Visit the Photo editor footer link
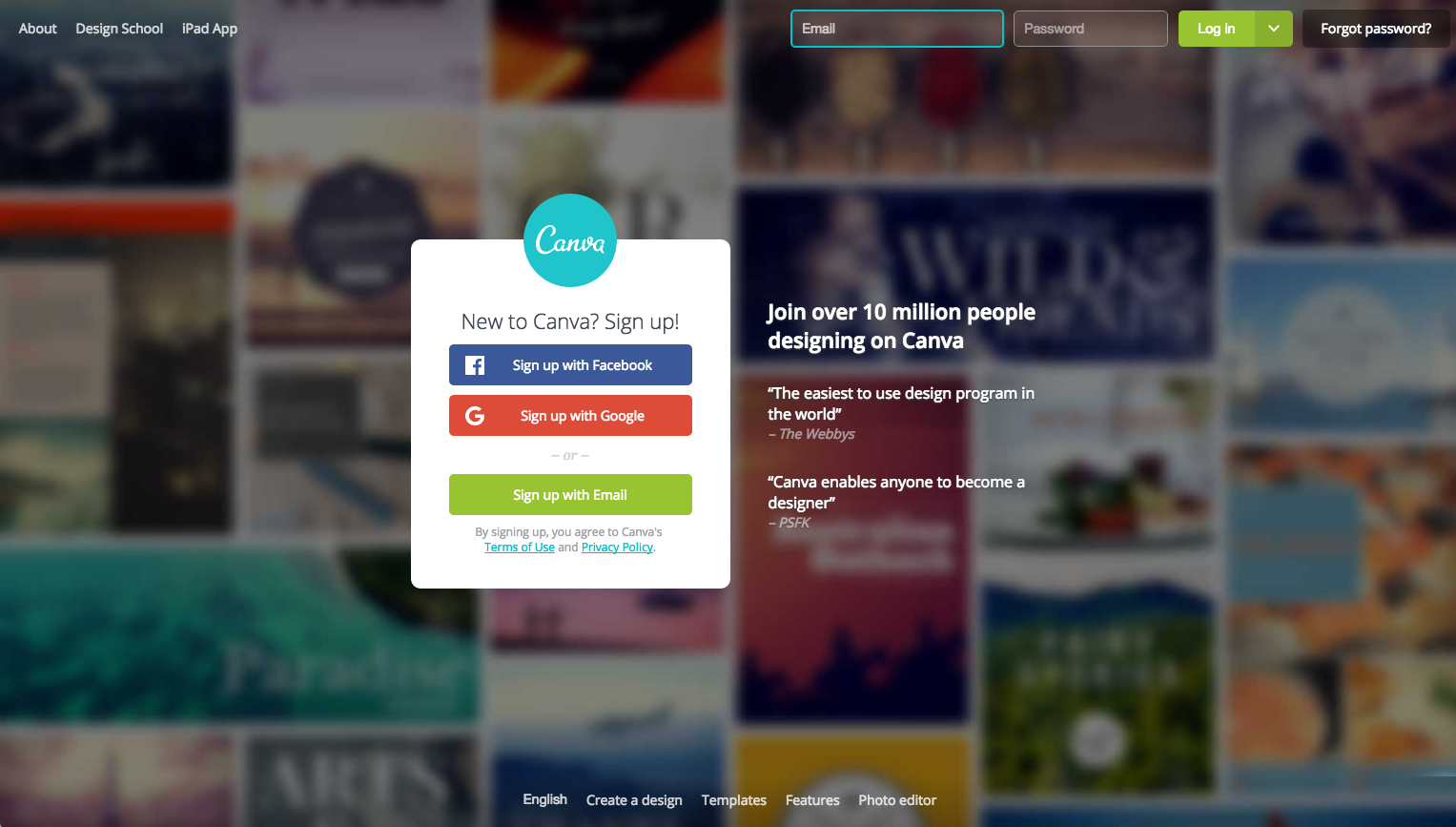The image size is (1456, 827). pyautogui.click(x=897, y=800)
